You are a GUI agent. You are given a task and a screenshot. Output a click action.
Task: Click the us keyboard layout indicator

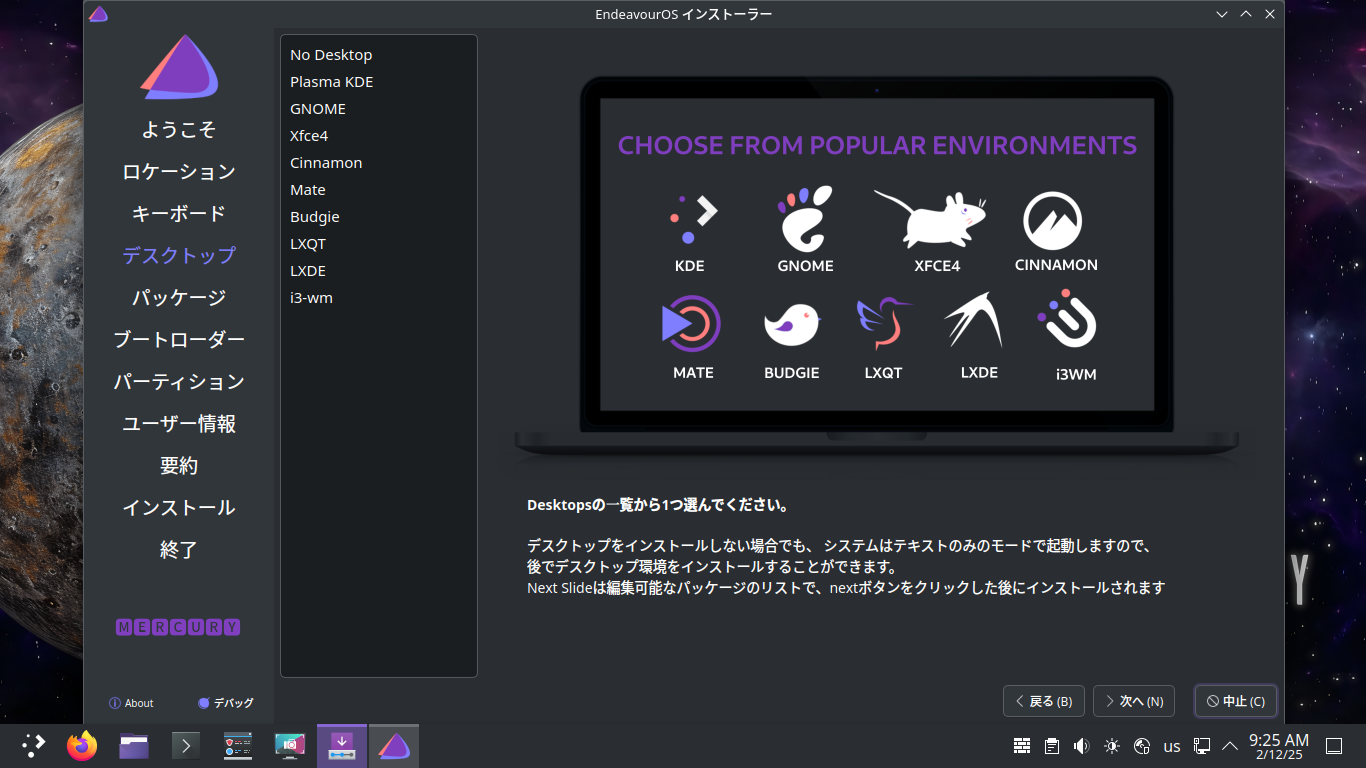coord(1172,746)
